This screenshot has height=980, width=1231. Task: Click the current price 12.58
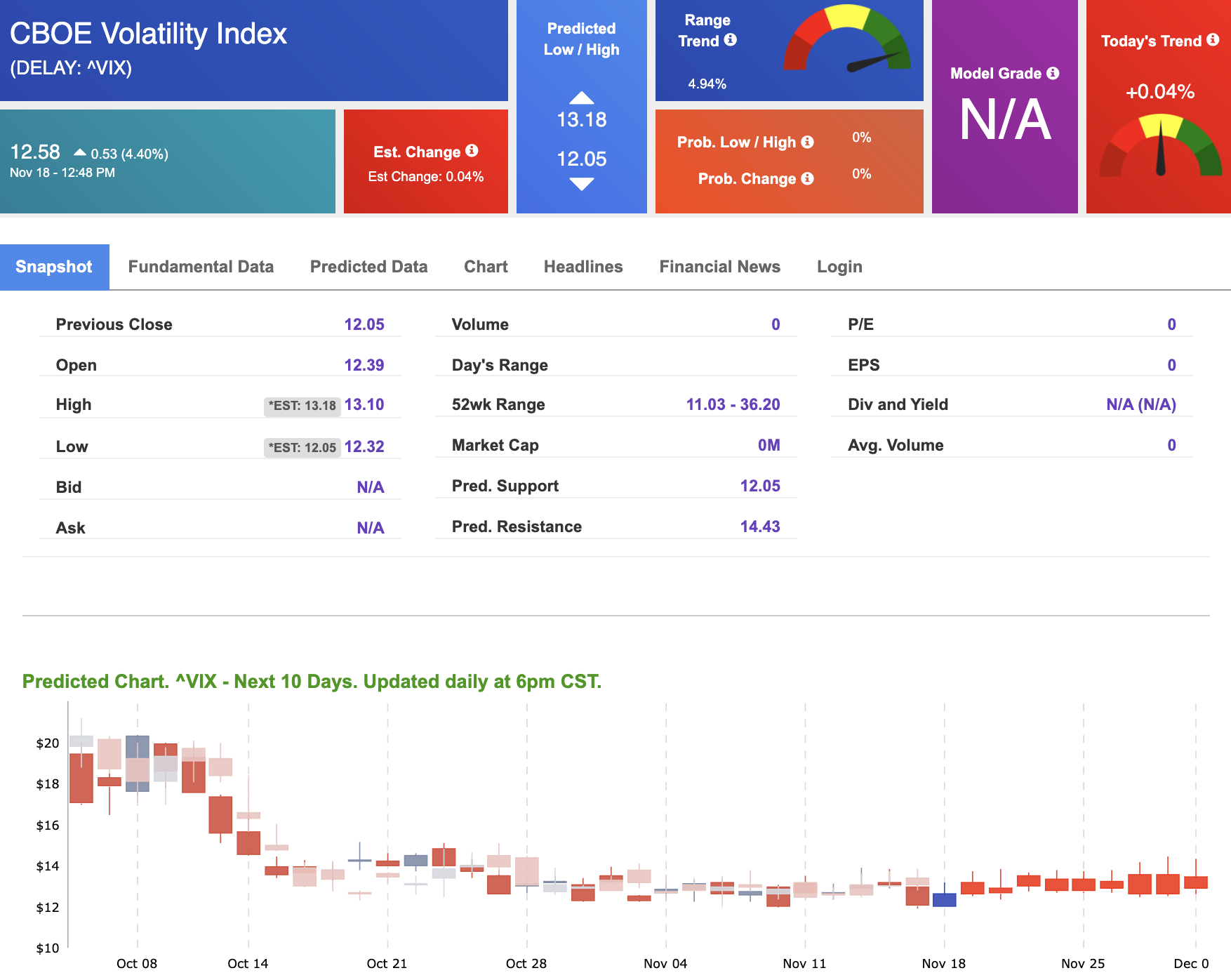pyautogui.click(x=35, y=152)
